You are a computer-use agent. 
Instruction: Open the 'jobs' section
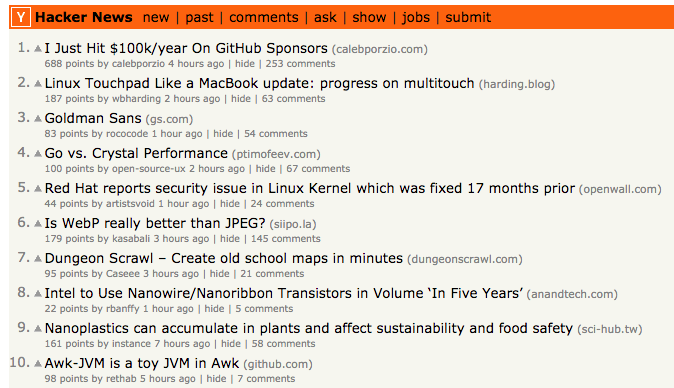pos(416,18)
